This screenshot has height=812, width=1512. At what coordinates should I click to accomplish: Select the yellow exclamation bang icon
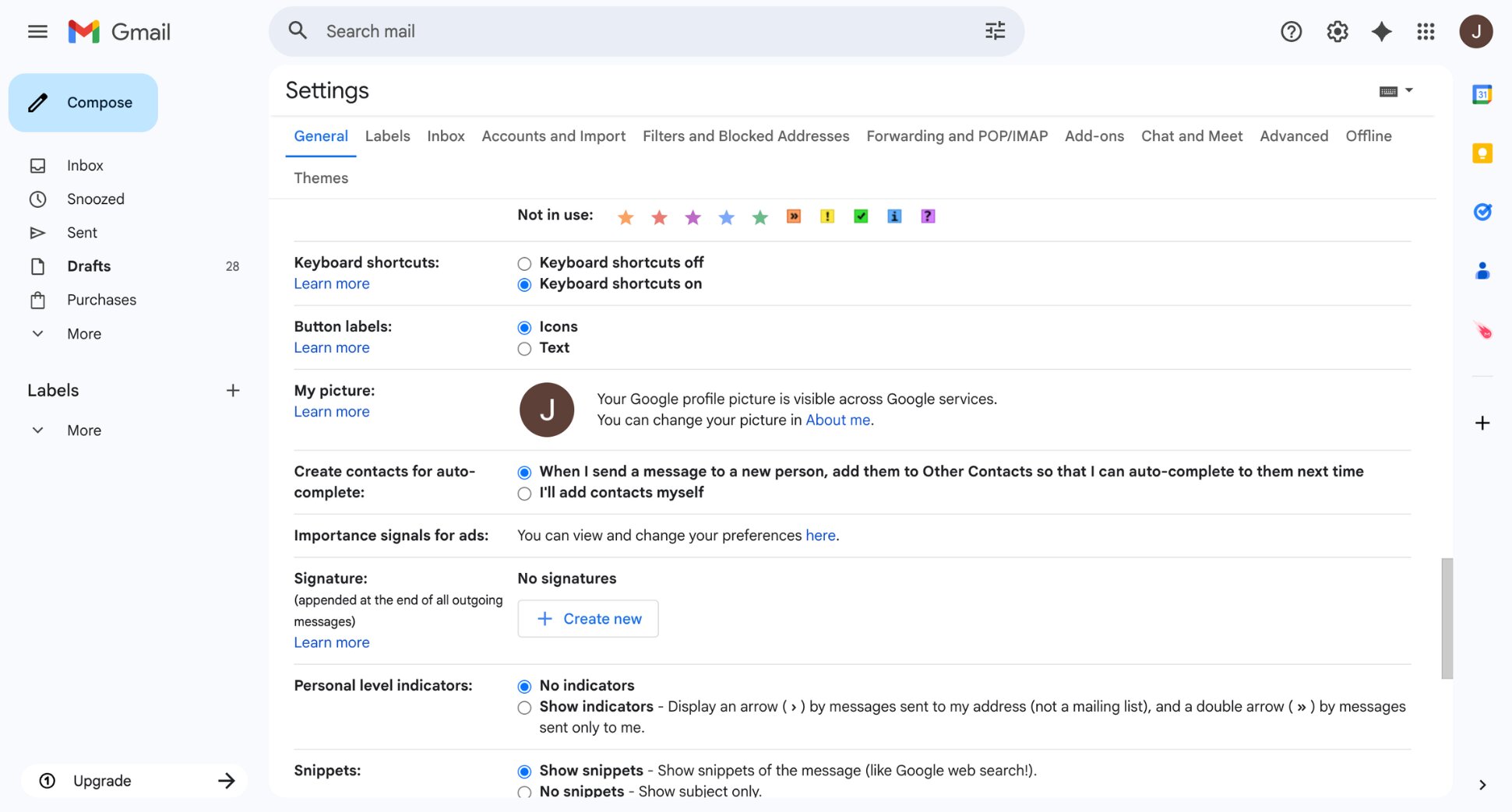click(x=827, y=216)
